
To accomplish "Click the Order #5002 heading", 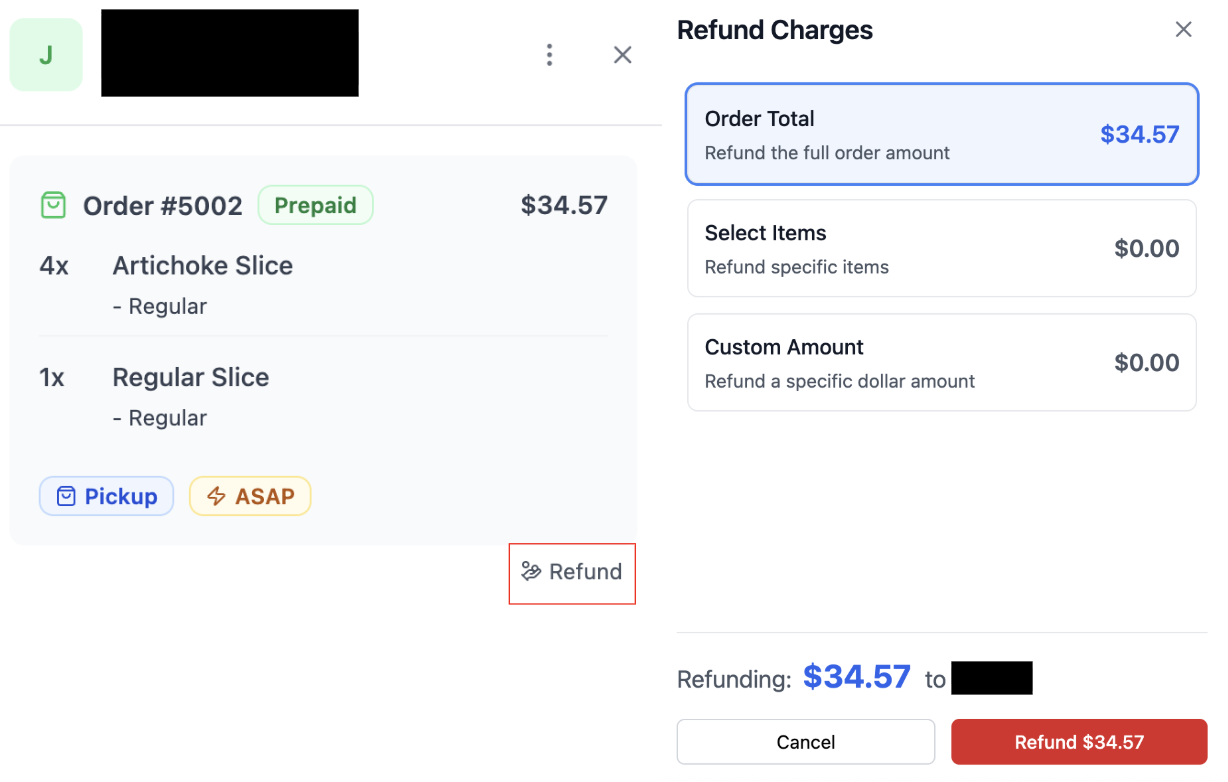I will click(162, 206).
